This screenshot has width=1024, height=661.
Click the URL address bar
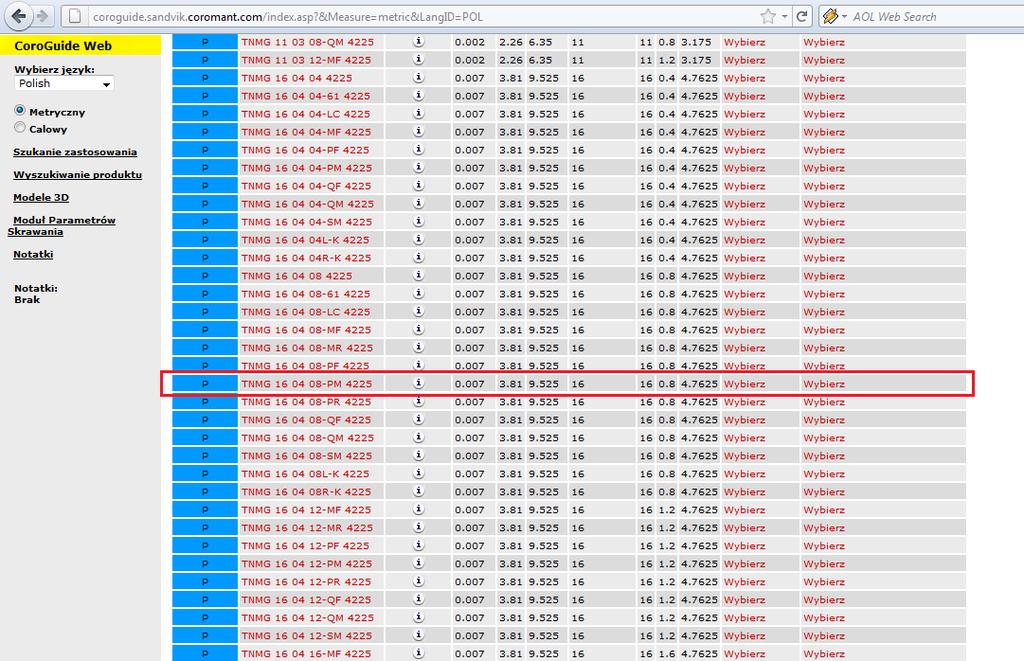[418, 17]
